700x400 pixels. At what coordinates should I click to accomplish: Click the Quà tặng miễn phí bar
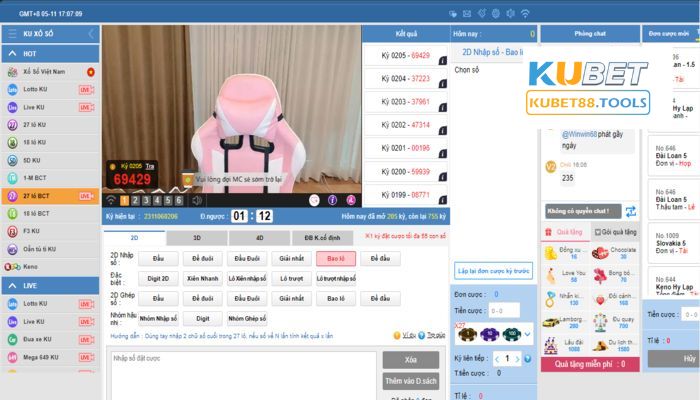(590, 364)
